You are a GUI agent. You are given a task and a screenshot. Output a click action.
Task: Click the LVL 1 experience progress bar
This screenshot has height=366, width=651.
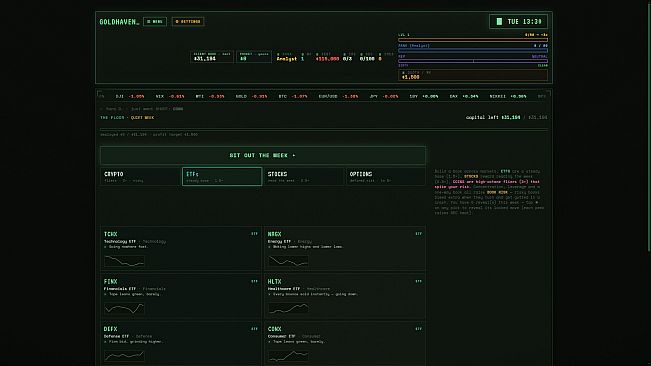pyautogui.click(x=473, y=40)
